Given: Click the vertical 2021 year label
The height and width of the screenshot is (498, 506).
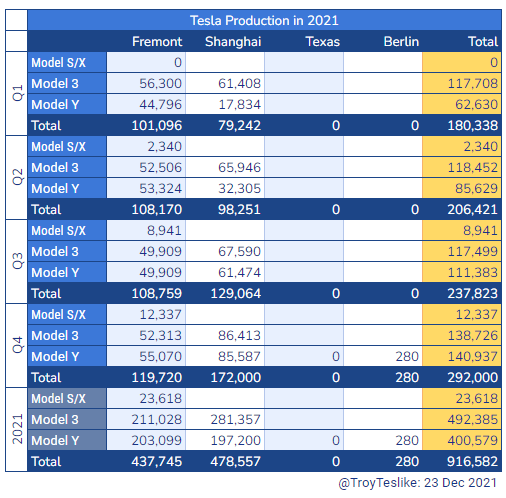Looking at the screenshot, I should click(x=17, y=429).
